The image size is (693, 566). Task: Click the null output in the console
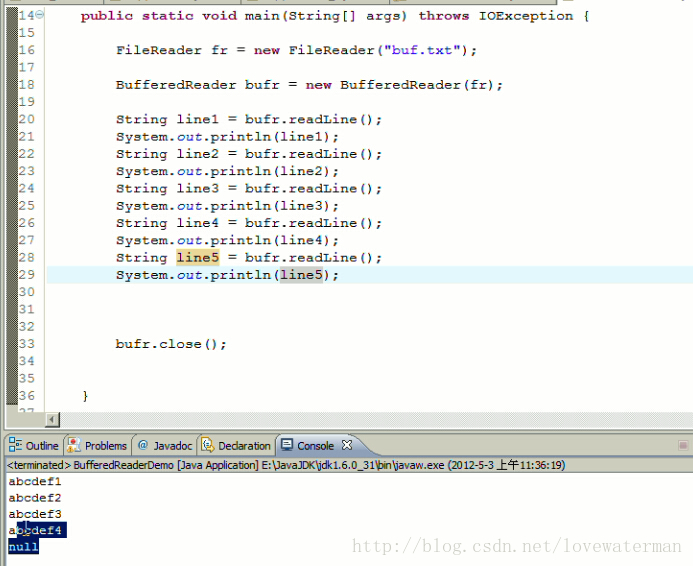pyautogui.click(x=23, y=547)
